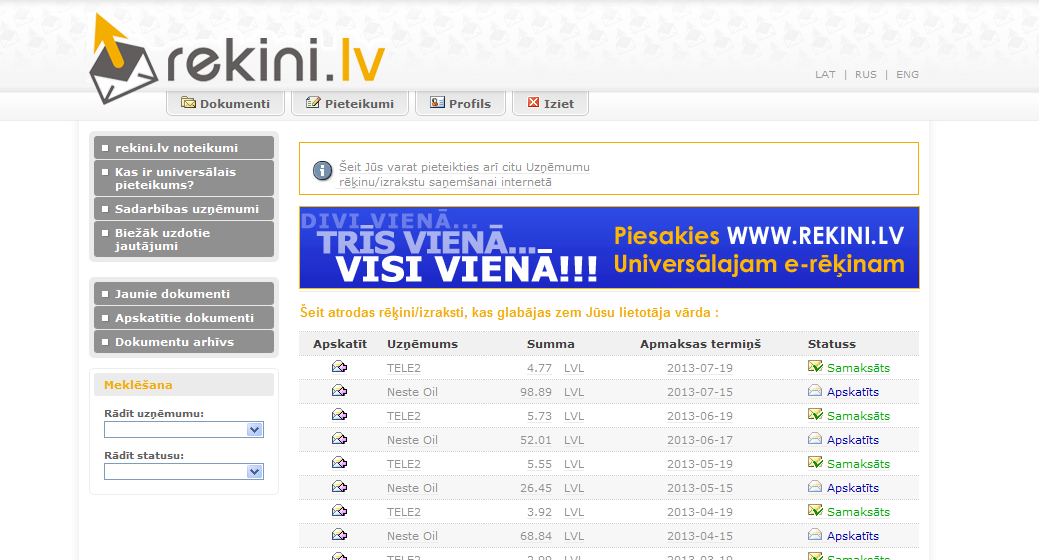Click the Statuss column header
The height and width of the screenshot is (560, 1039).
coord(832,344)
